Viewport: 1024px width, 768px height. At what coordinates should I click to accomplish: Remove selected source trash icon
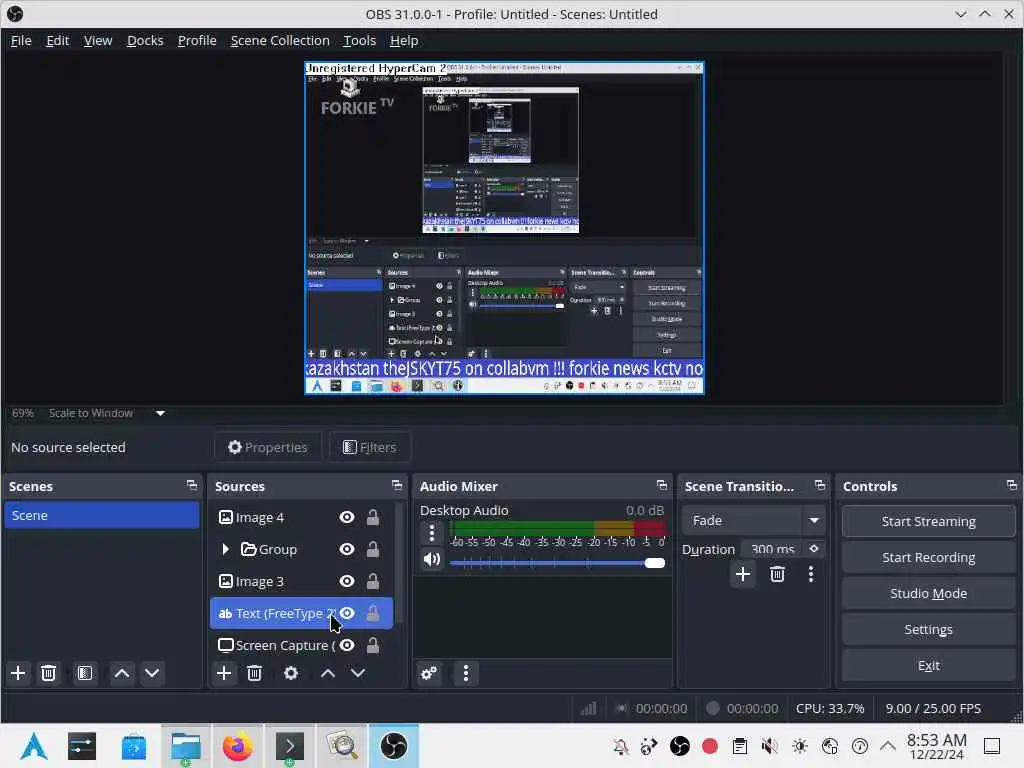[255, 673]
